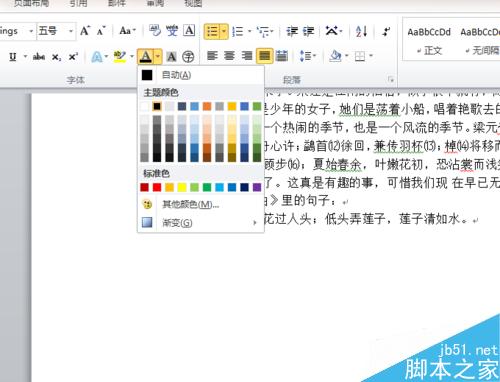Pick the purple standard color
The height and width of the screenshot is (382, 500).
coord(257,187)
